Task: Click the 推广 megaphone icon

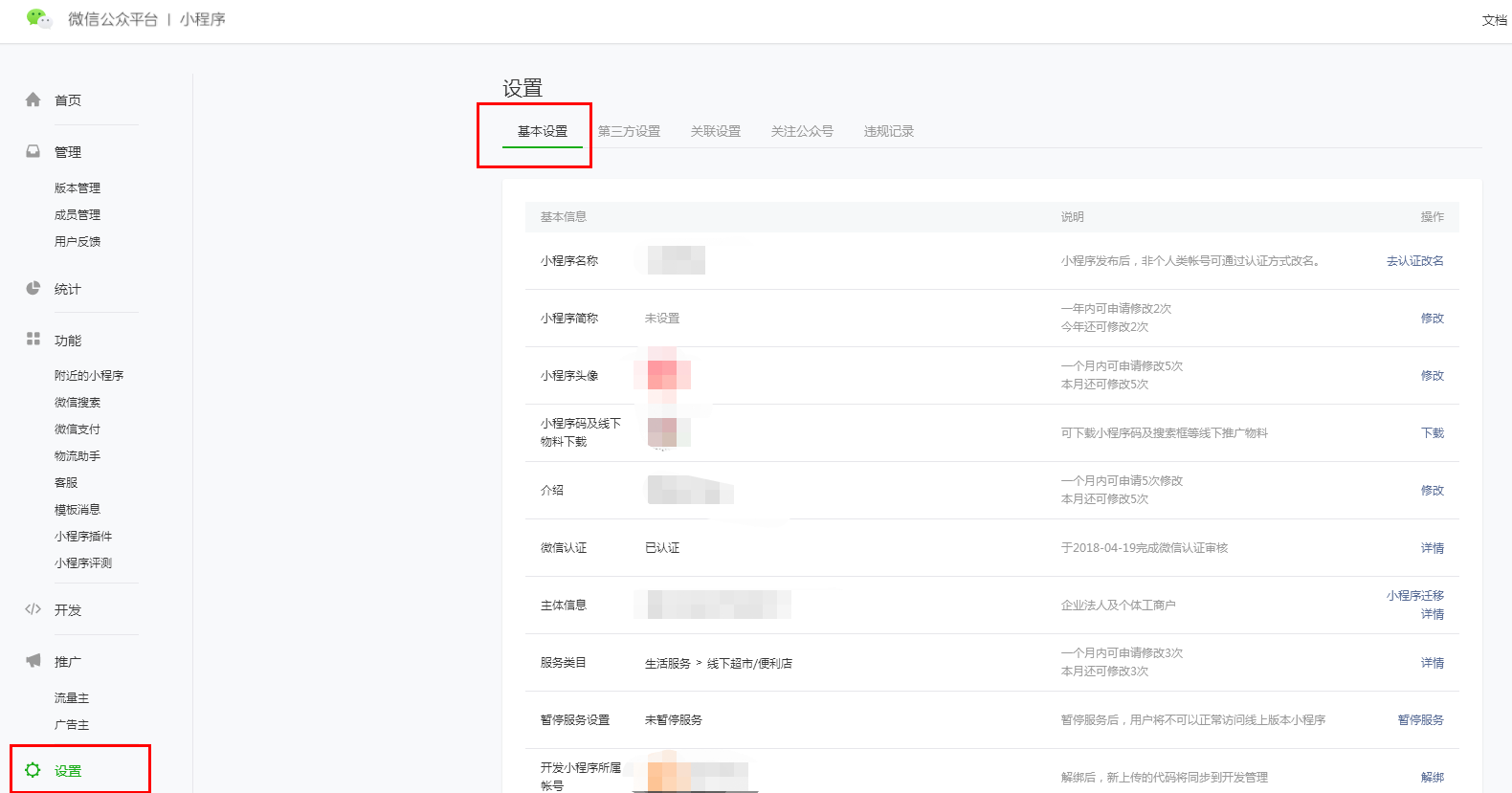Action: [33, 661]
